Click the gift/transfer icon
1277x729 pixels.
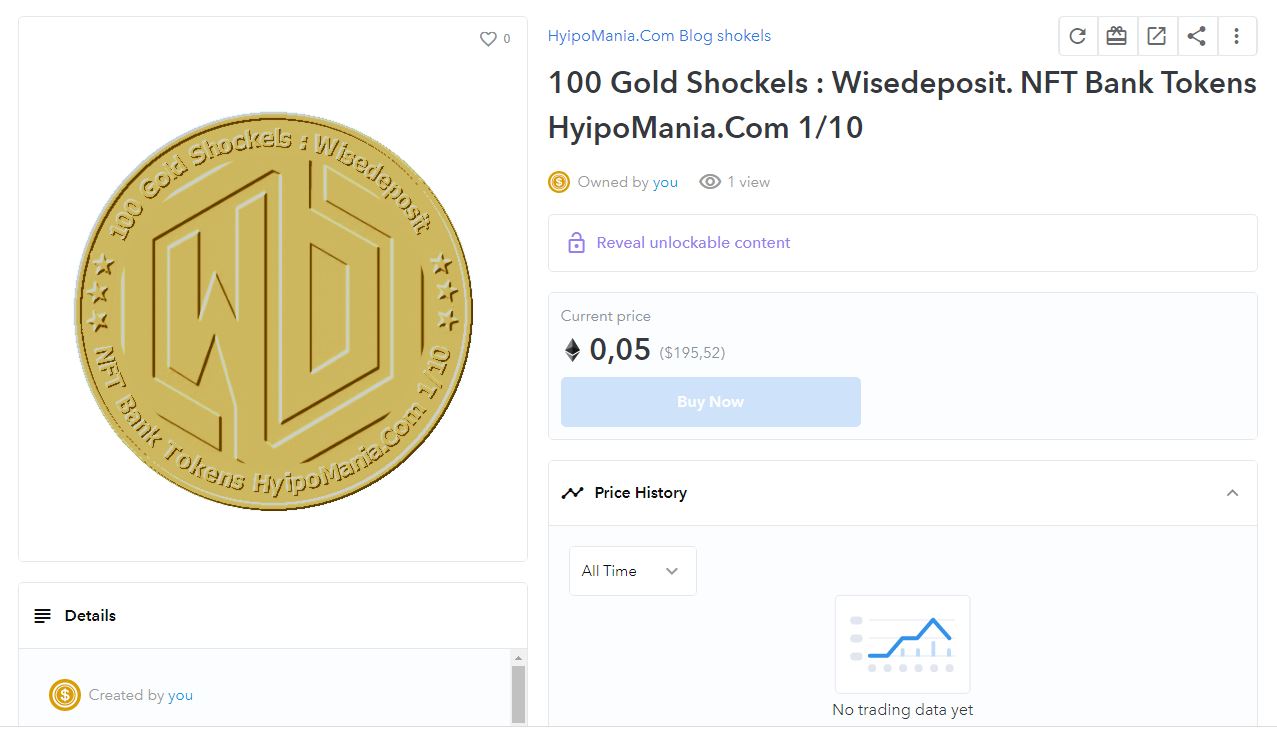coord(1117,37)
